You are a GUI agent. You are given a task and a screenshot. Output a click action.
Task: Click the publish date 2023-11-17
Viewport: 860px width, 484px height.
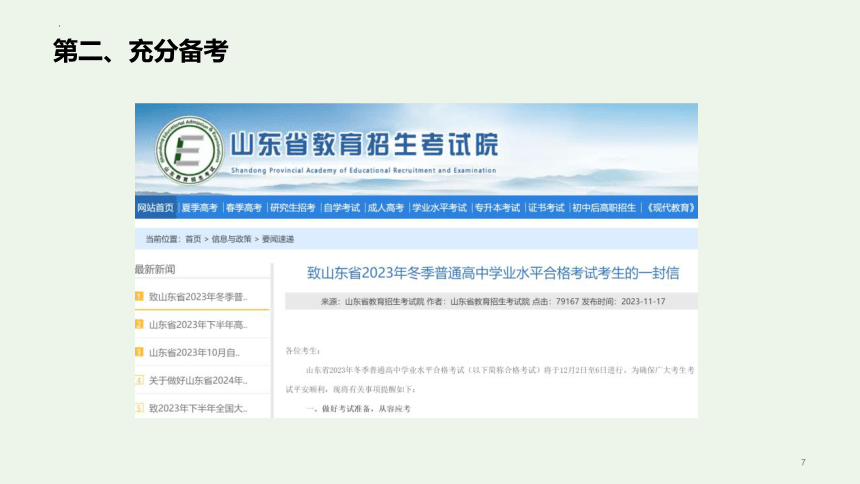643,301
